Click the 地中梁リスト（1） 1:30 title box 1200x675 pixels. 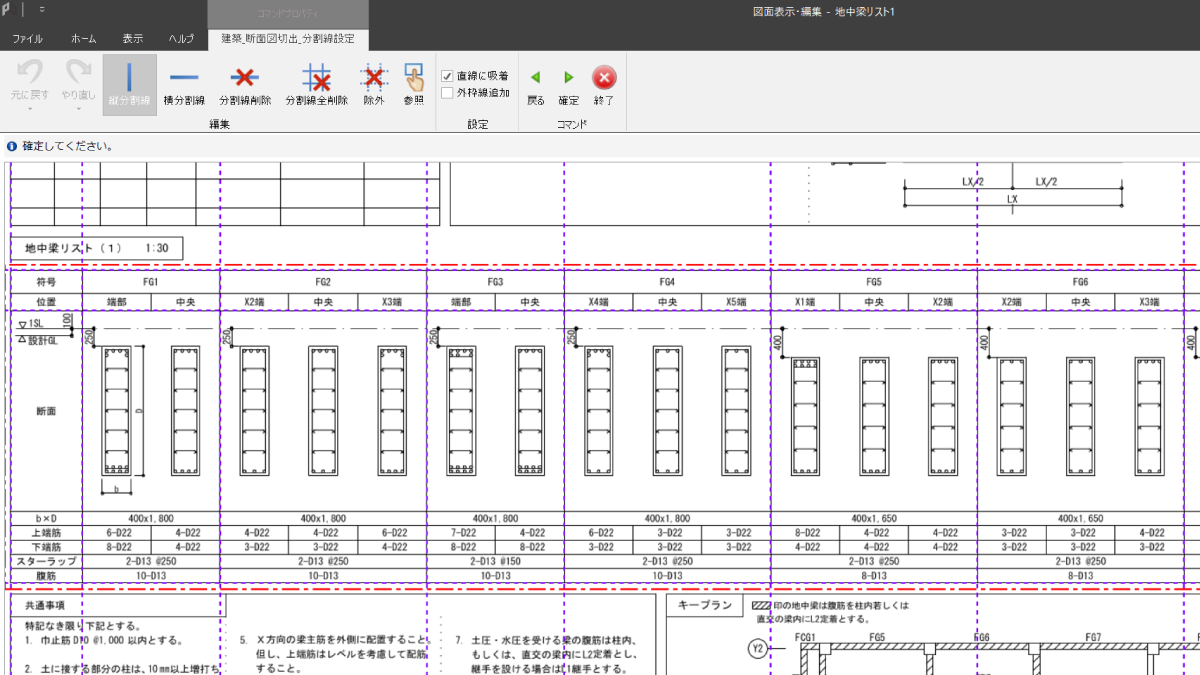(97, 248)
